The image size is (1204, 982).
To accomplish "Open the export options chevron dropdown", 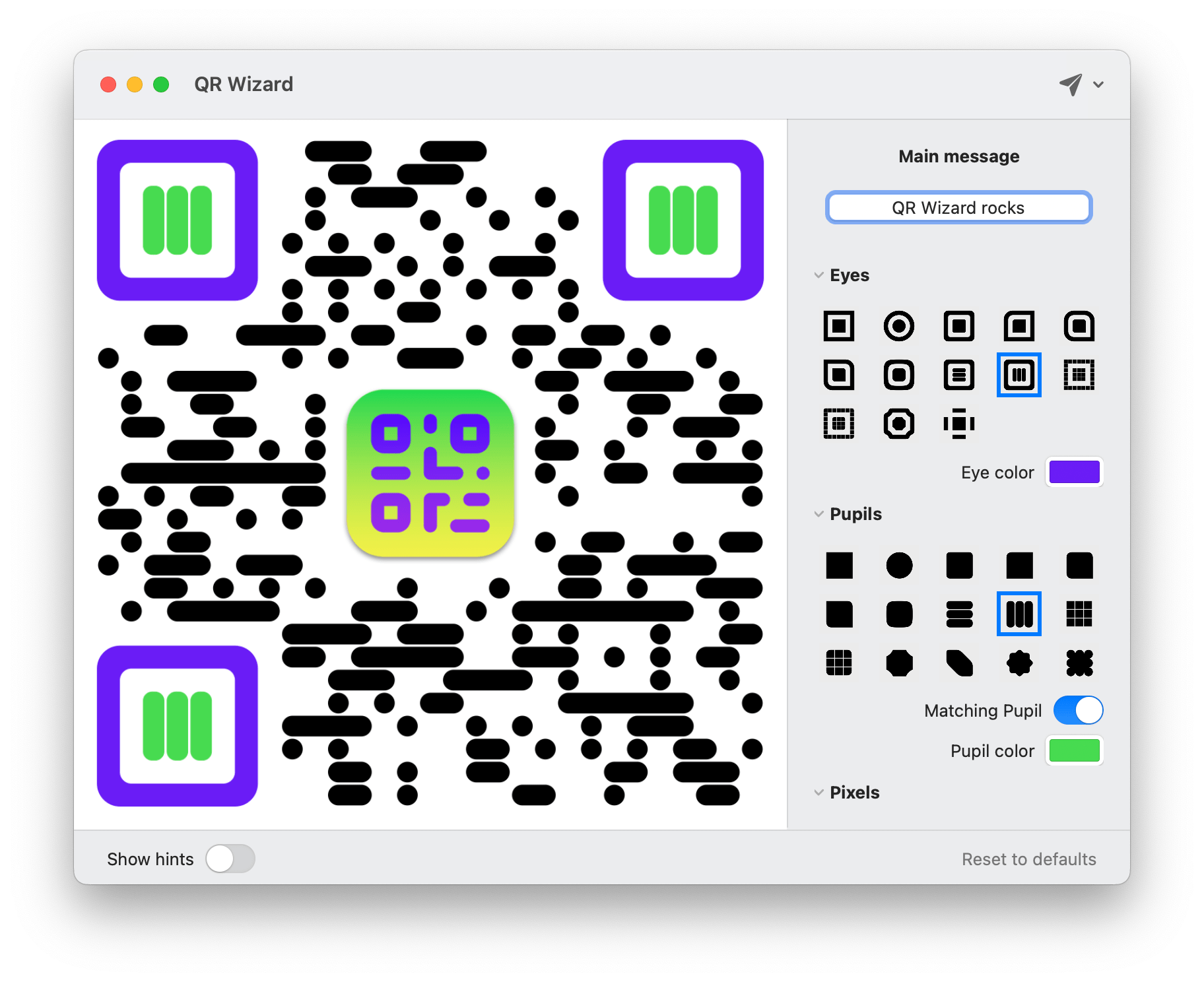I will (x=1098, y=84).
